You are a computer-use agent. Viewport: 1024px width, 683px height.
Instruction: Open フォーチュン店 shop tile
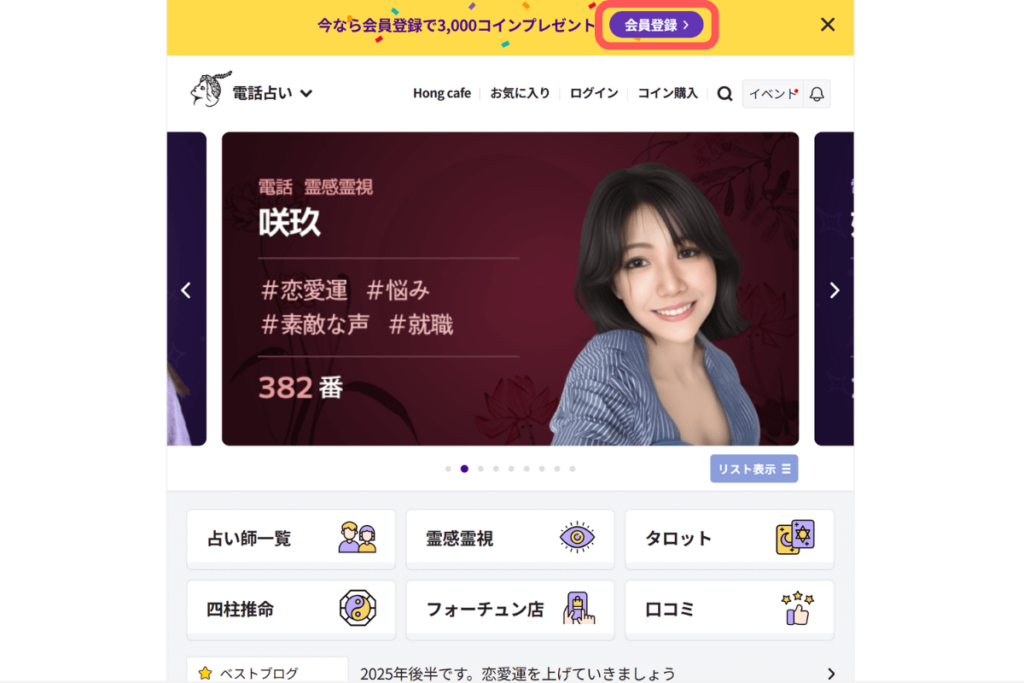click(x=510, y=609)
